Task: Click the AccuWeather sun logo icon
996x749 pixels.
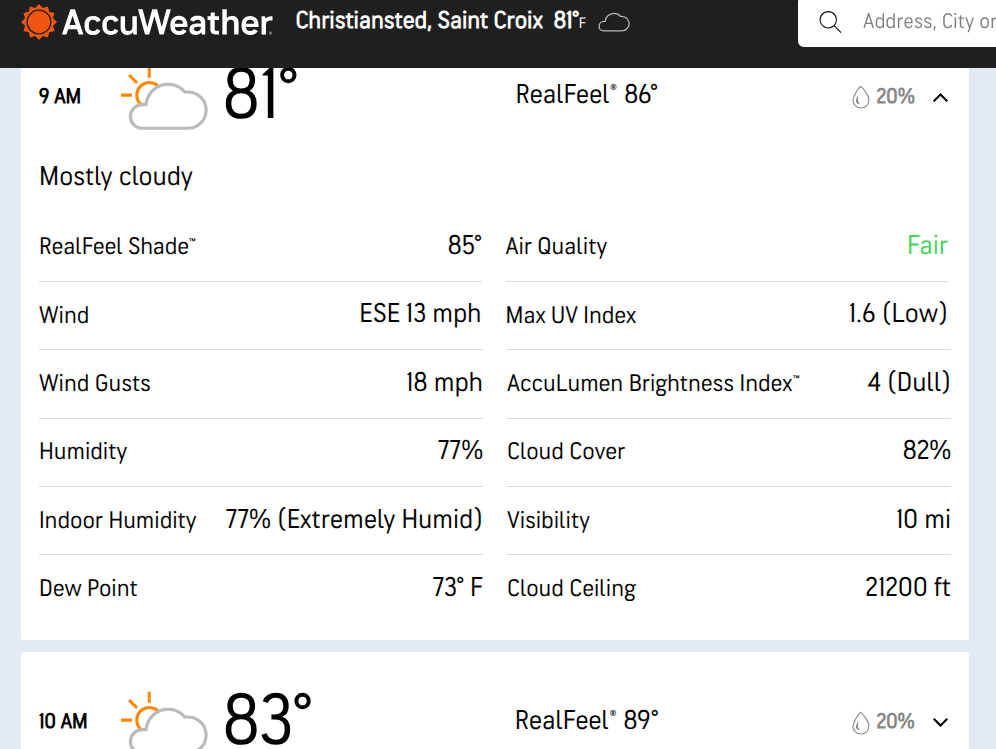Action: (x=39, y=22)
